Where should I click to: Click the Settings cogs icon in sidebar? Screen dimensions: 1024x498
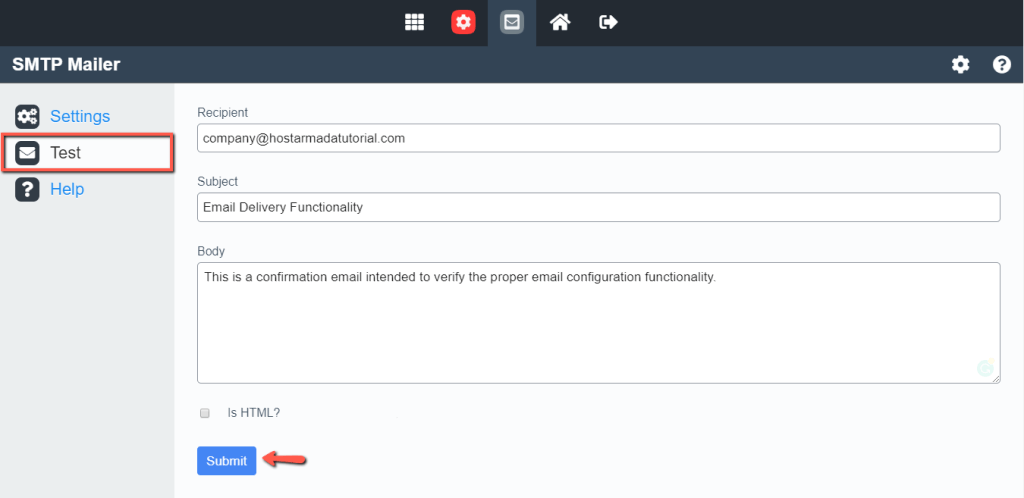(x=27, y=116)
